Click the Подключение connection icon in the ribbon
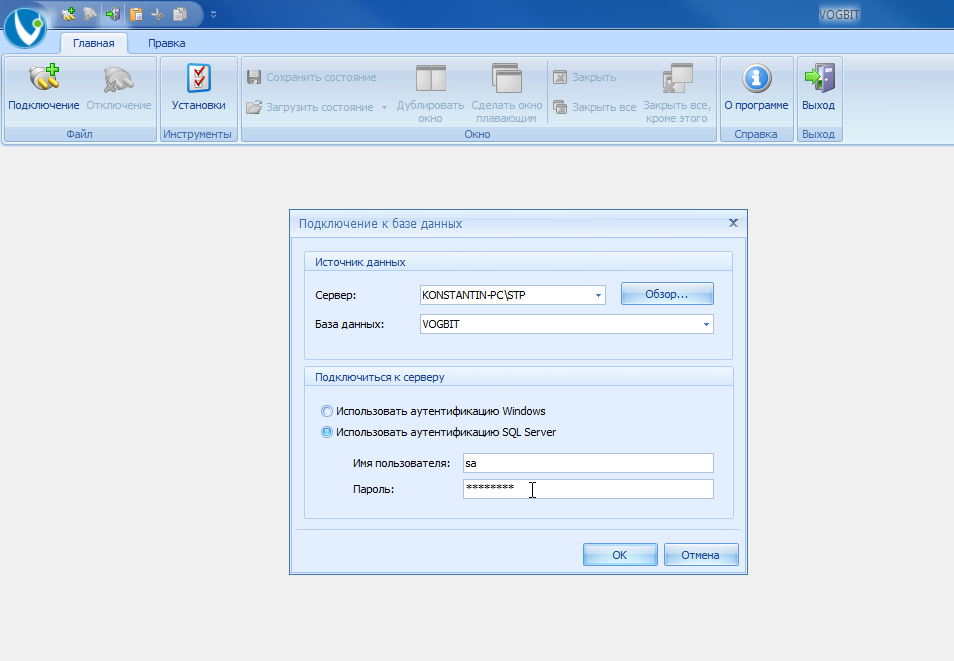Screen dimensions: 954x661 (44, 79)
